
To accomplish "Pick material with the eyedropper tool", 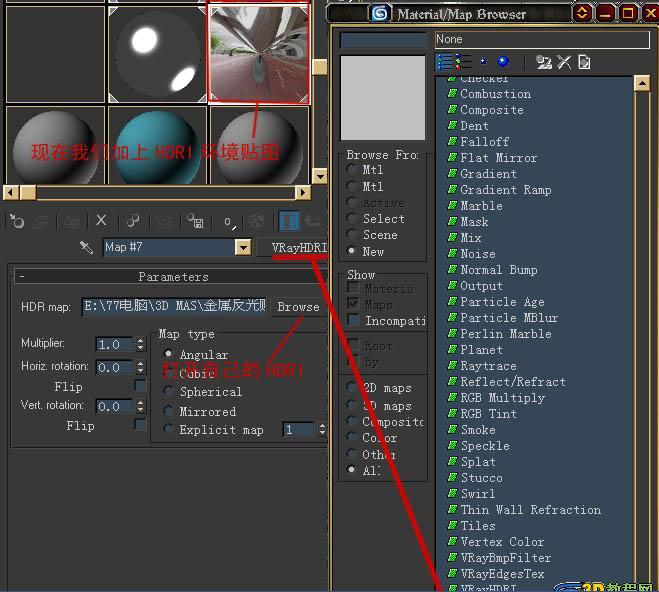I will (87, 247).
